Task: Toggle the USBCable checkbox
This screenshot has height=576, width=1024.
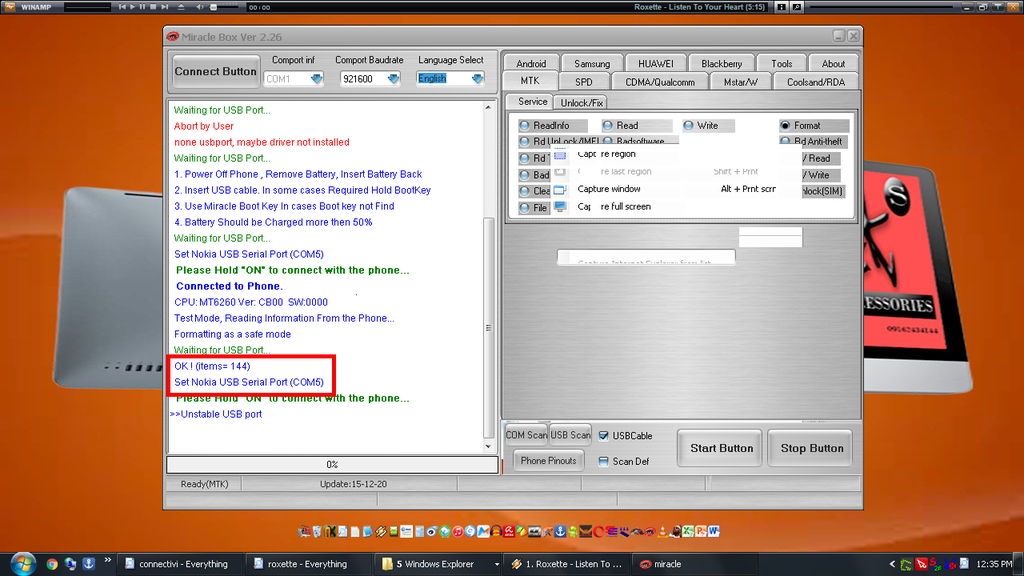Action: tap(603, 436)
